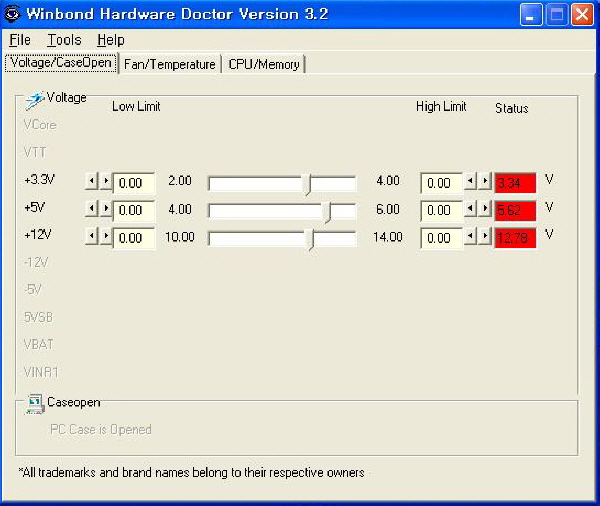This screenshot has width=600, height=506.
Task: Open the Tools menu
Action: pyautogui.click(x=64, y=40)
